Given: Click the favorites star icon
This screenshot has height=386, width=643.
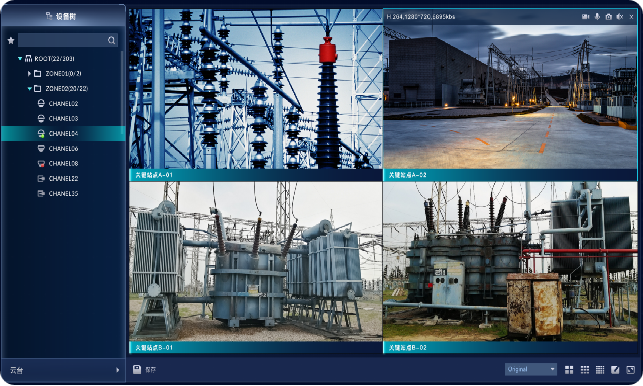Looking at the screenshot, I should pos(11,40).
